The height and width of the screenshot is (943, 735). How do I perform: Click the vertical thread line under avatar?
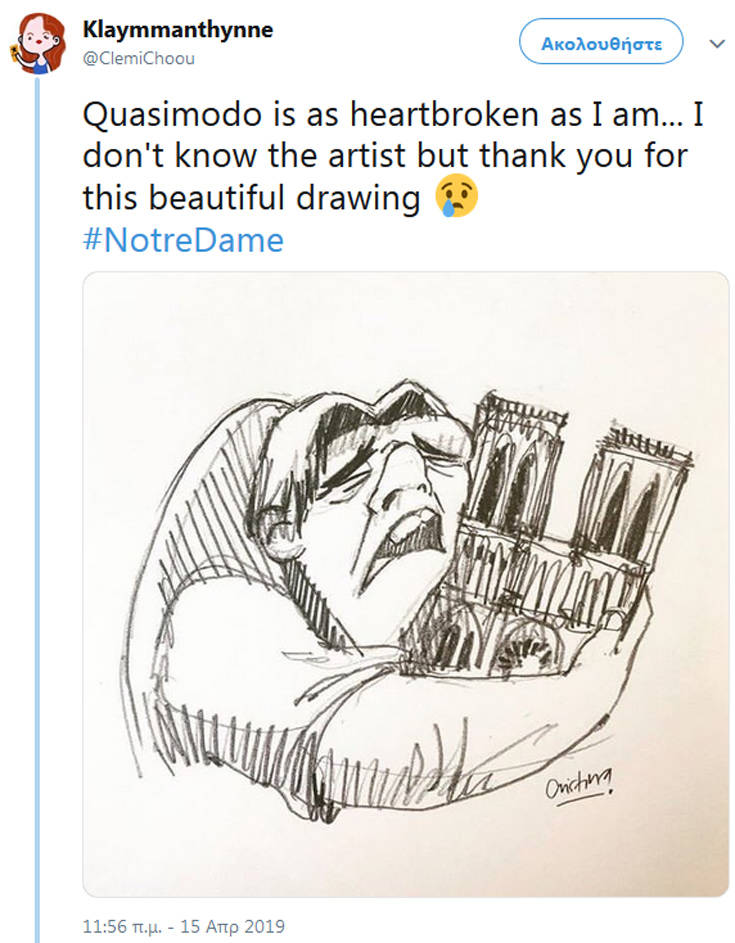38,500
